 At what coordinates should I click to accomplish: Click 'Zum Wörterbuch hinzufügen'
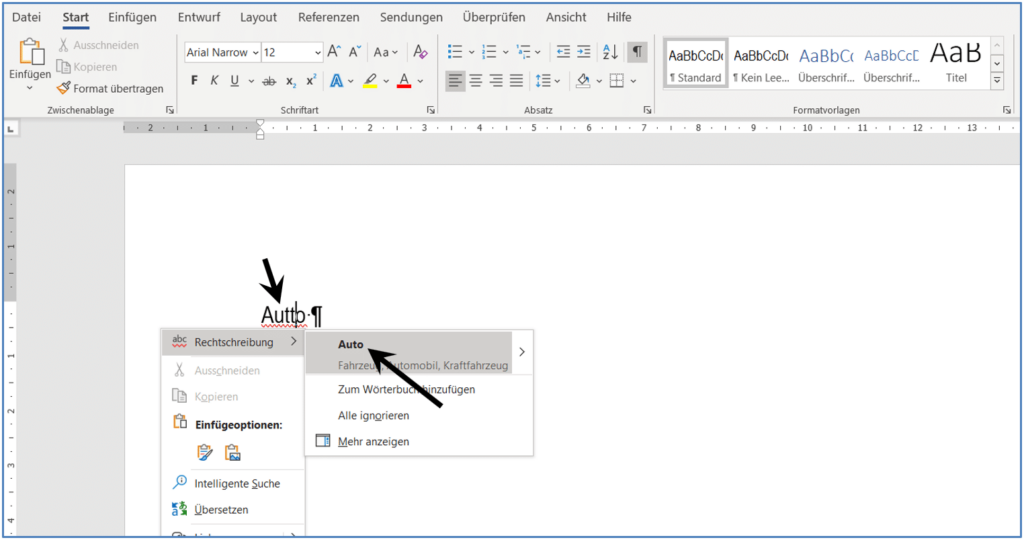pos(406,389)
